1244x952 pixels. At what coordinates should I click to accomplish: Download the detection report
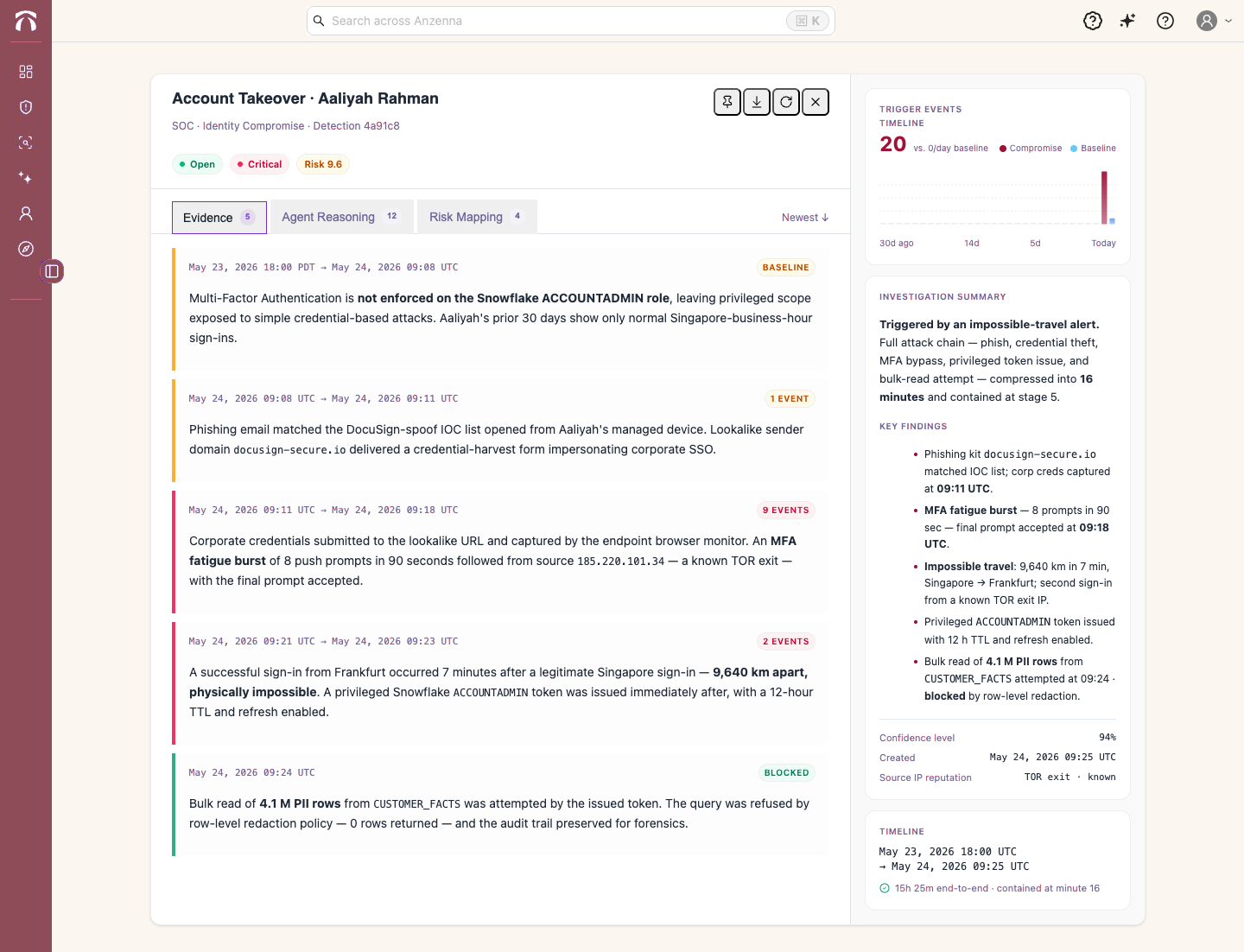tap(757, 102)
